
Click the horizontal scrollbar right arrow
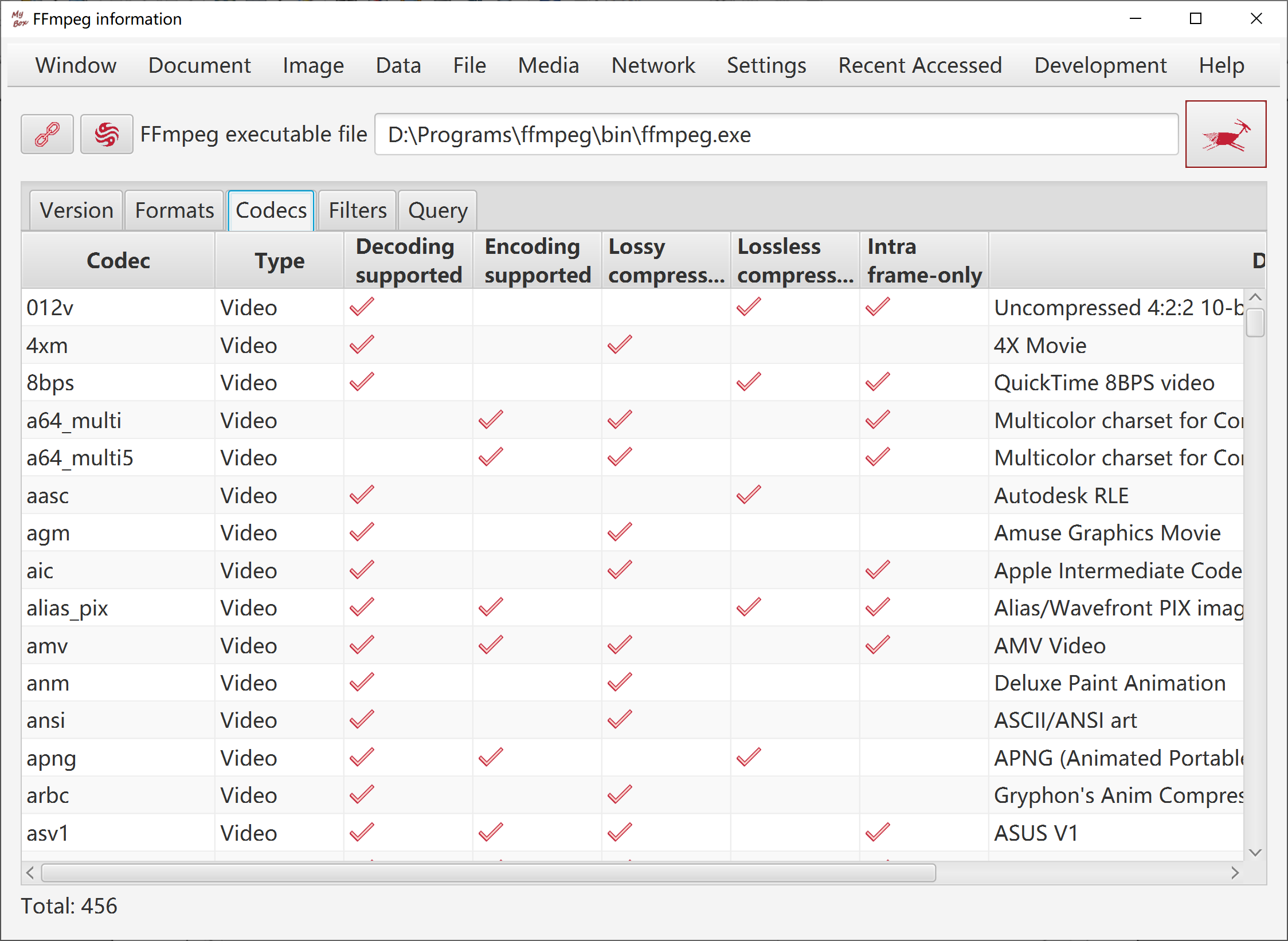(1235, 873)
